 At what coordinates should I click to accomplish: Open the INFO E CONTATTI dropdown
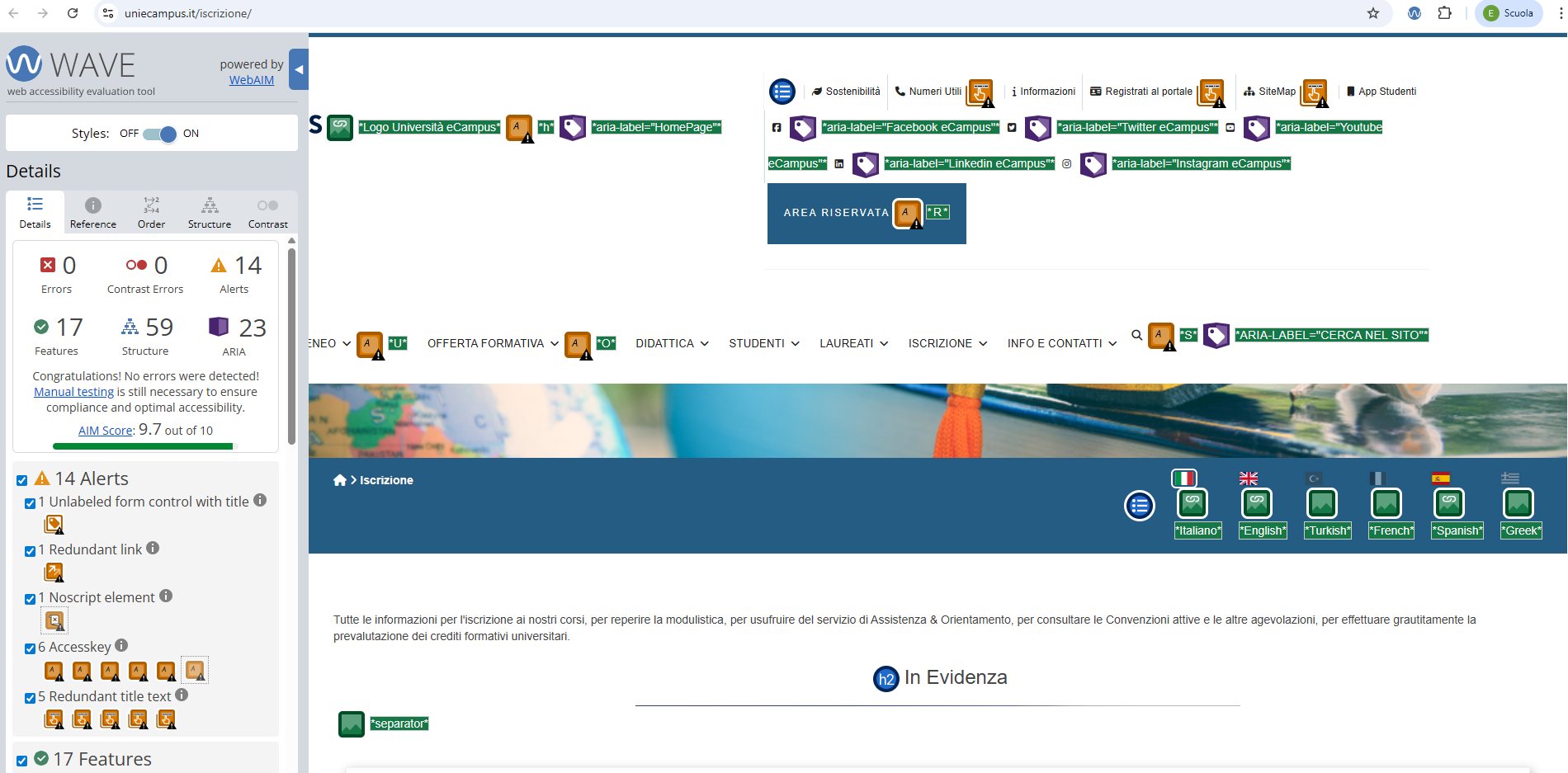point(1061,344)
